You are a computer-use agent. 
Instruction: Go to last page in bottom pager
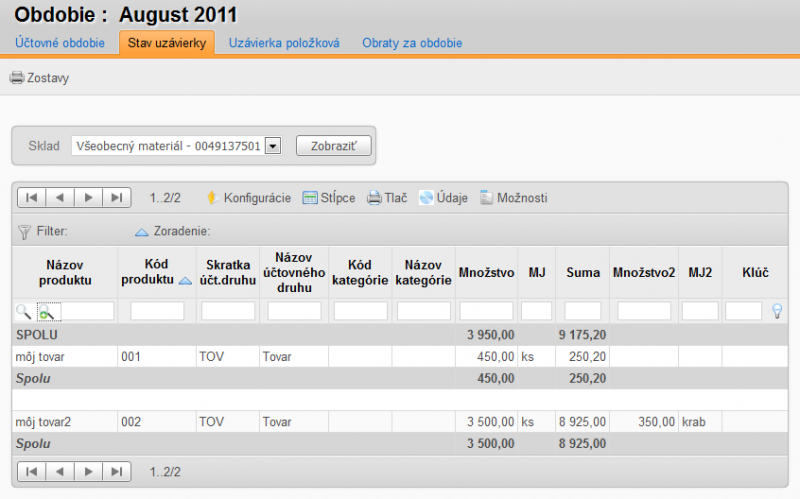pos(117,471)
